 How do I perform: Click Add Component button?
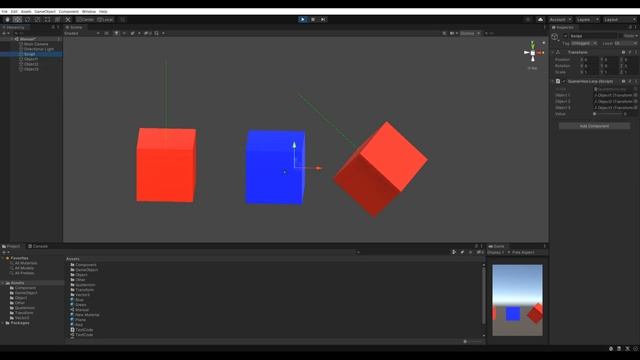pyautogui.click(x=594, y=126)
